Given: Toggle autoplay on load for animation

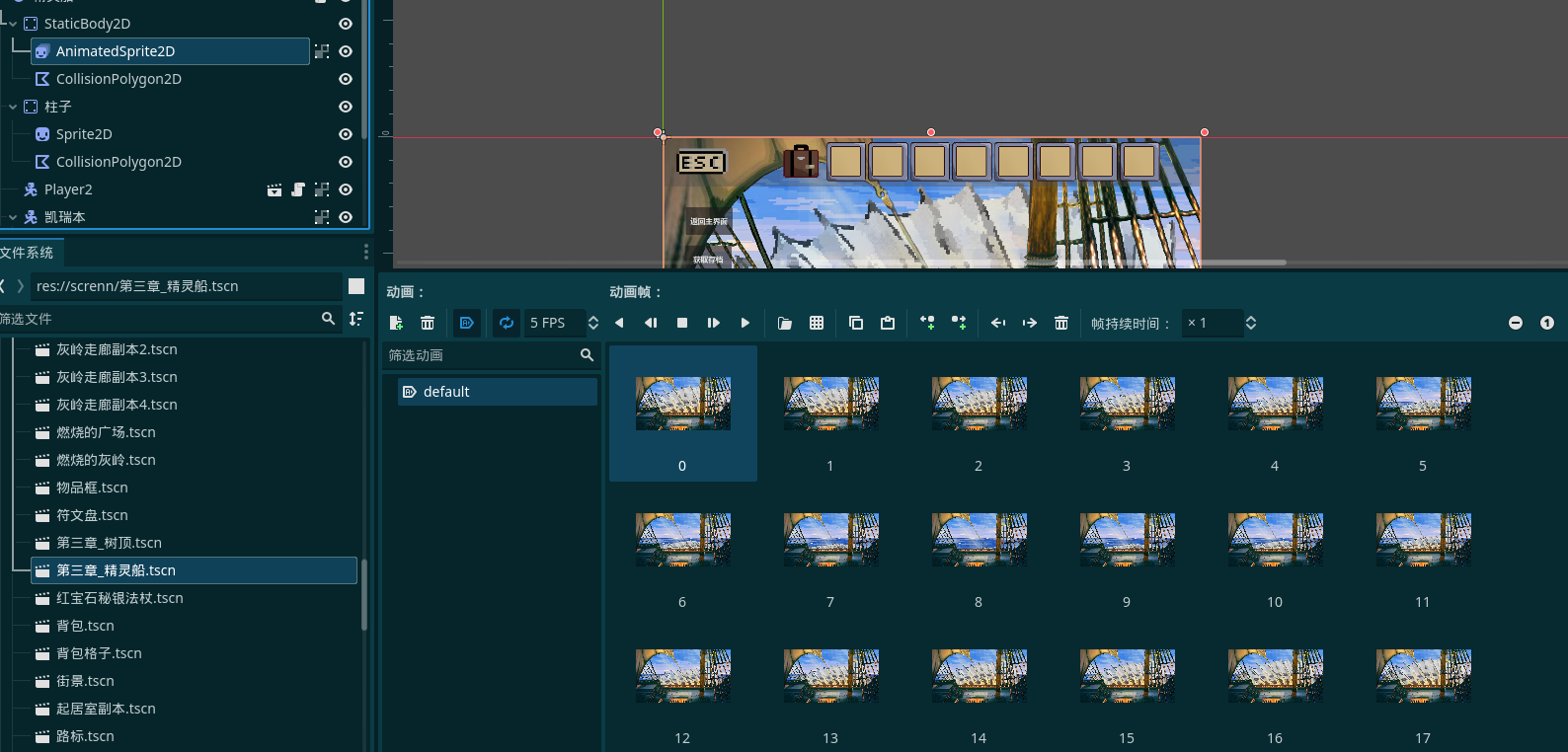Looking at the screenshot, I should coord(467,323).
